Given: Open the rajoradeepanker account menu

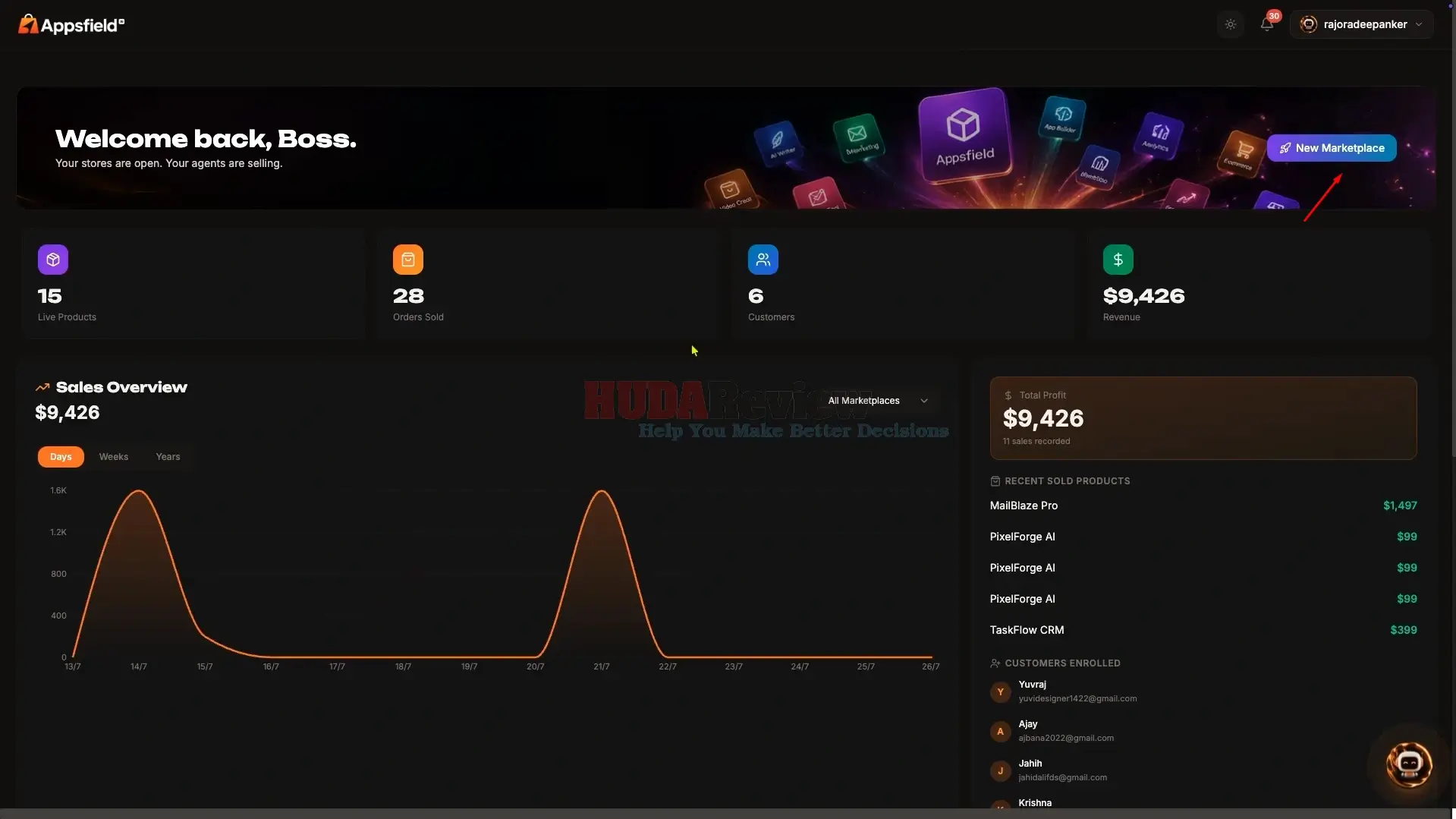Looking at the screenshot, I should click(x=1361, y=24).
